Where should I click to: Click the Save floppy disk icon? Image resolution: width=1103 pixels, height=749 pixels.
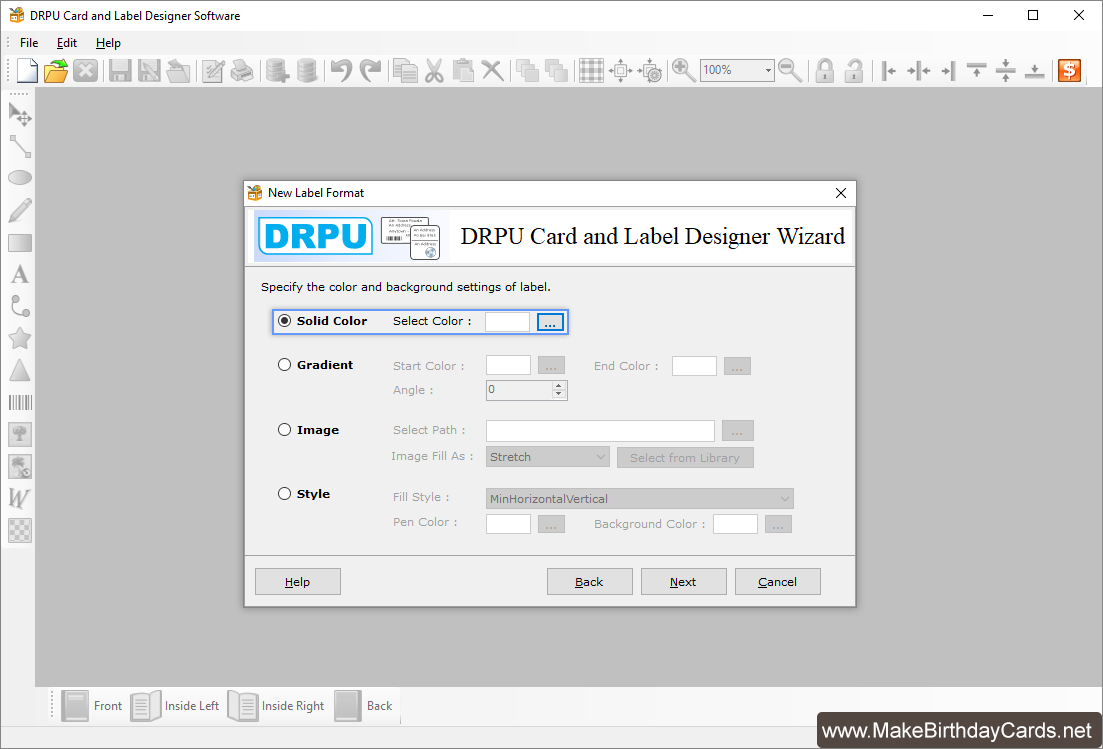pyautogui.click(x=120, y=70)
